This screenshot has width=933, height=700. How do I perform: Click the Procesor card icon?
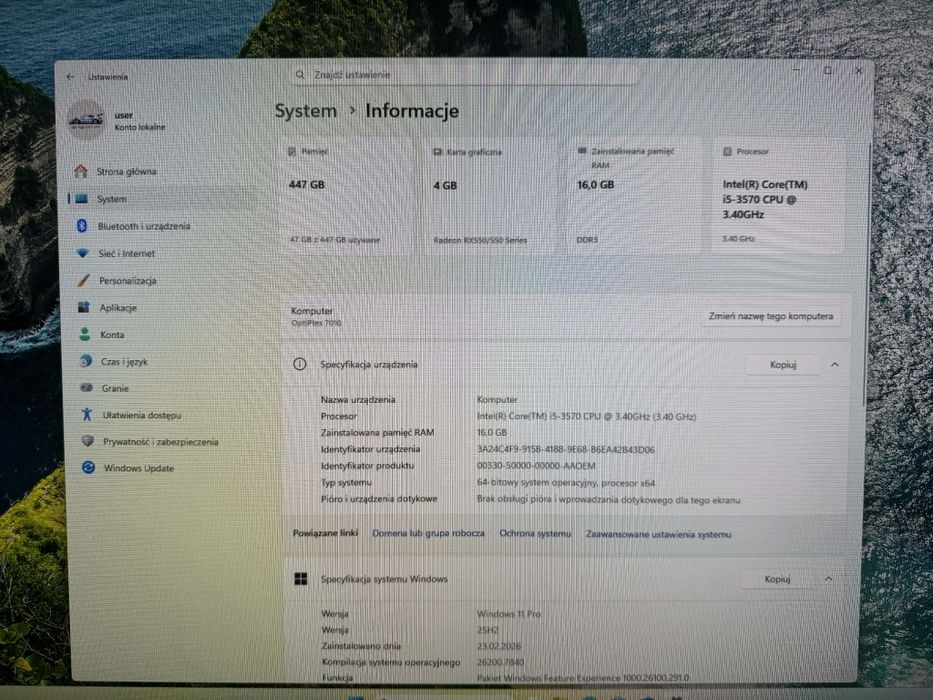tap(727, 151)
